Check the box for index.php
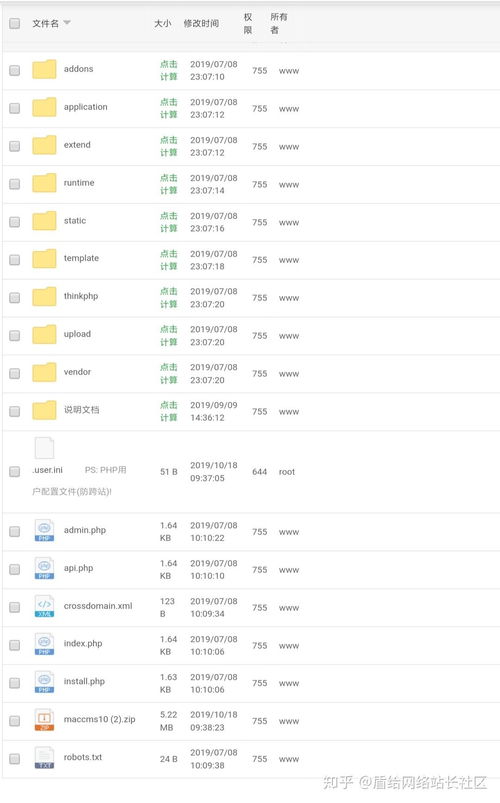Image resolution: width=500 pixels, height=803 pixels. (x=15, y=645)
